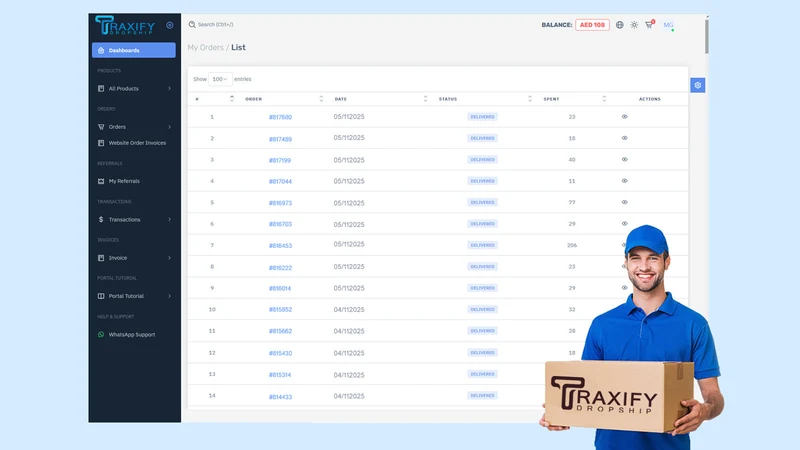View order #817199 with eye icon
The height and width of the screenshot is (450, 800).
[x=624, y=160]
